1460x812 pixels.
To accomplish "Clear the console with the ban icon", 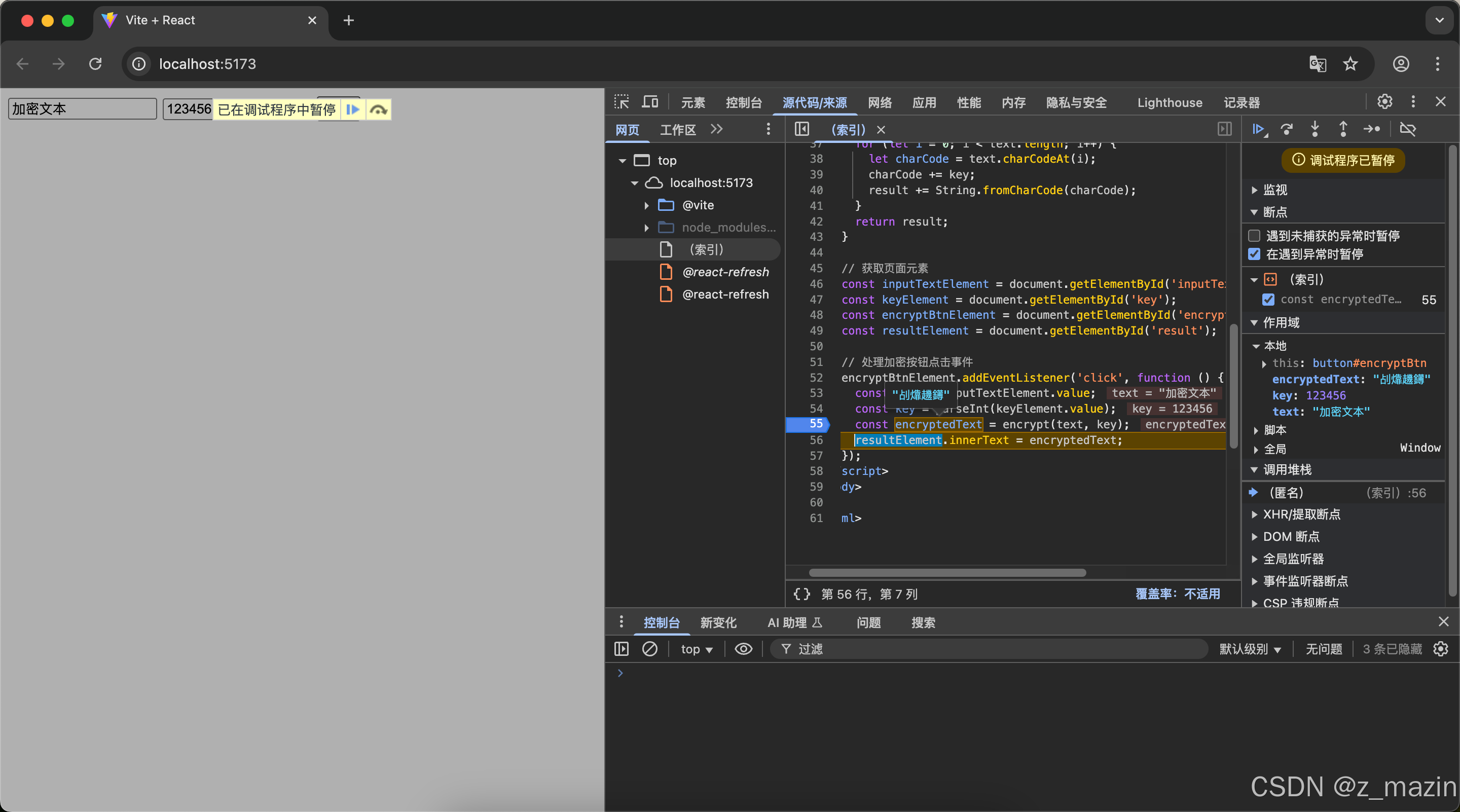I will 649,649.
